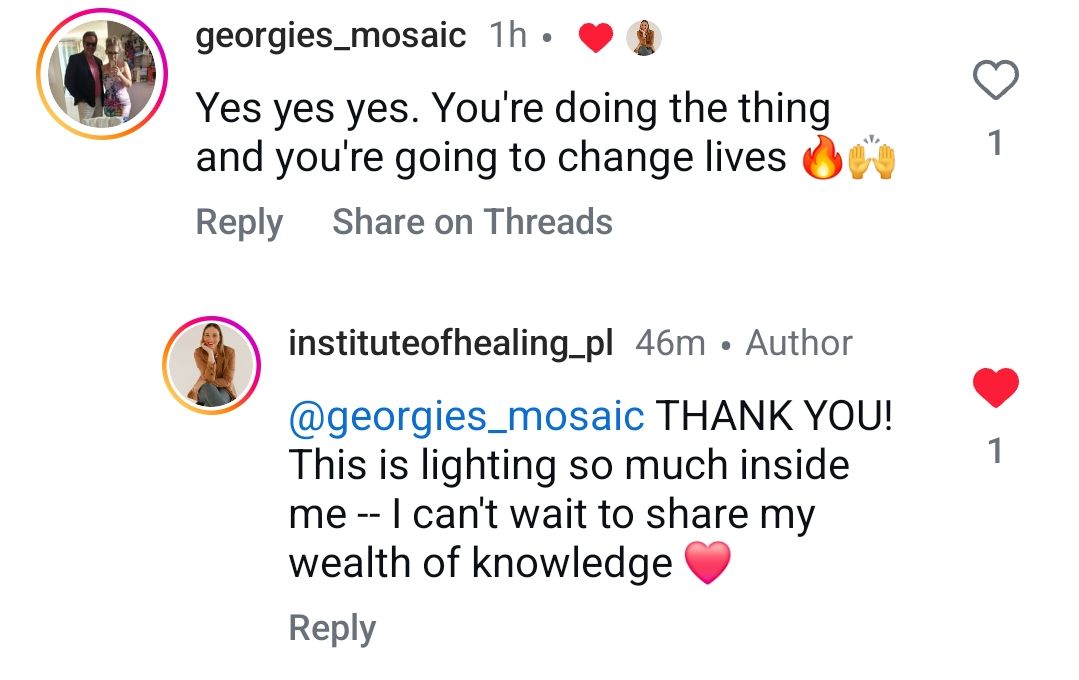Unlike the instituteofhealing_pl reply's red heart
The image size is (1079, 680).
[995, 388]
